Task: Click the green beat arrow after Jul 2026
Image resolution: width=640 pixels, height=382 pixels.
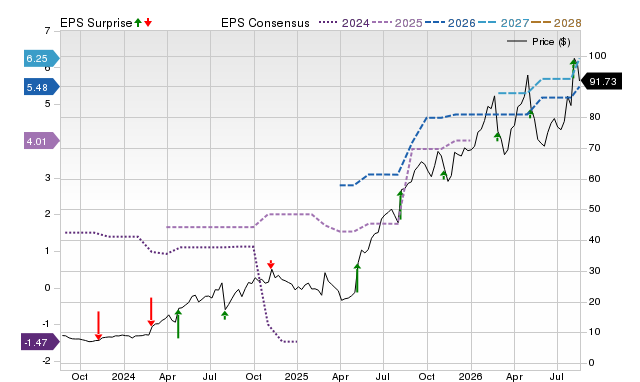Action: [574, 68]
